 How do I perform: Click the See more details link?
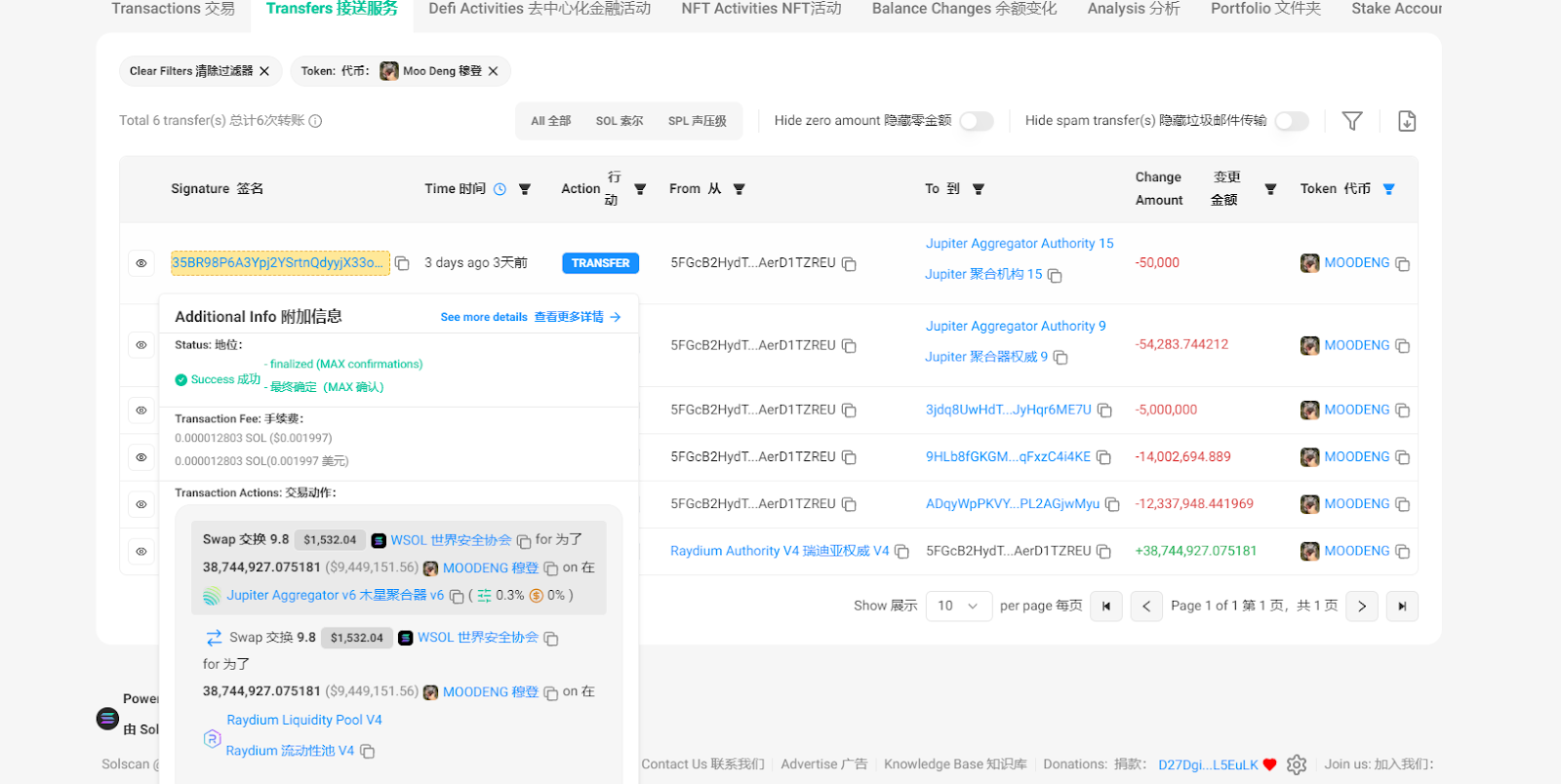[530, 317]
